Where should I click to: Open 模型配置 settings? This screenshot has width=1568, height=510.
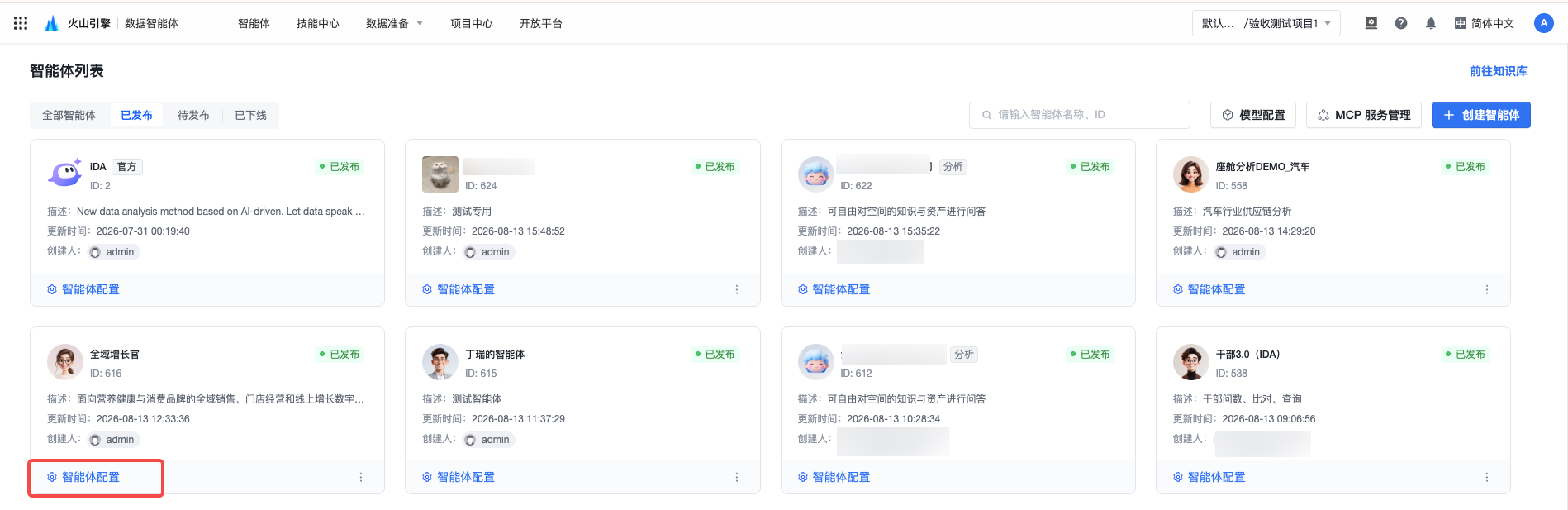tap(1253, 115)
